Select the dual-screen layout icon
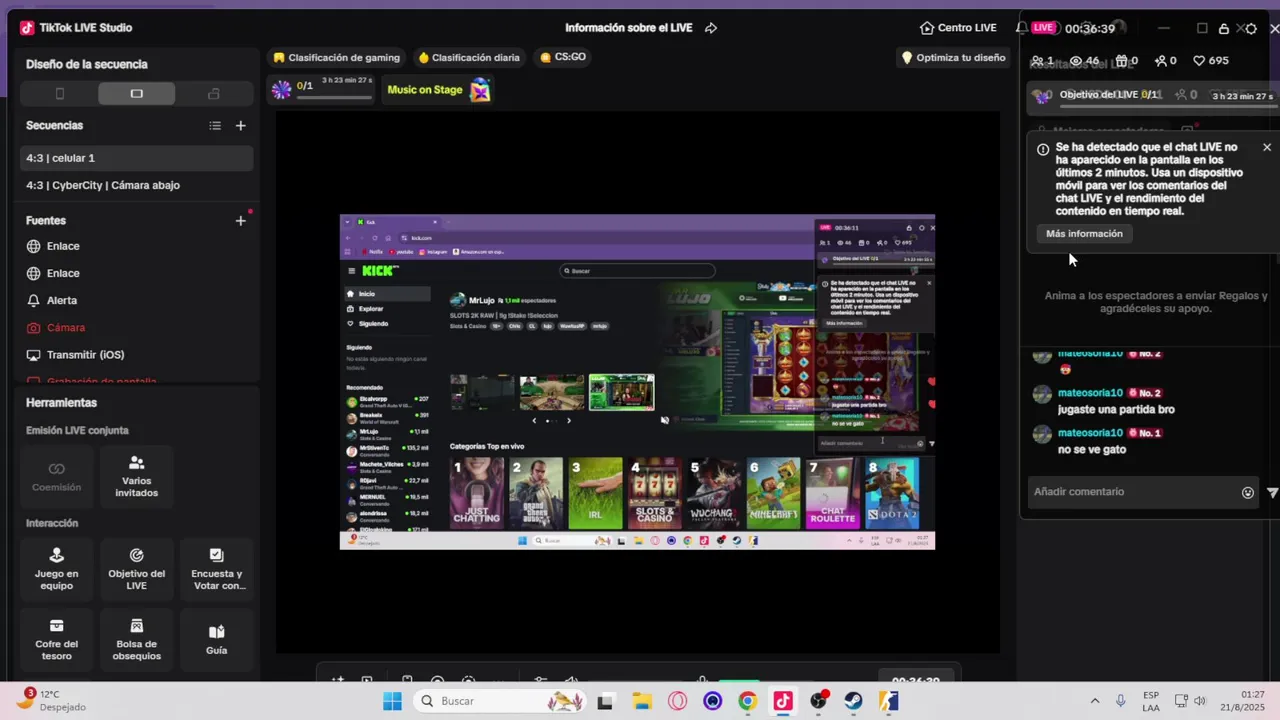The image size is (1280, 720). (213, 94)
